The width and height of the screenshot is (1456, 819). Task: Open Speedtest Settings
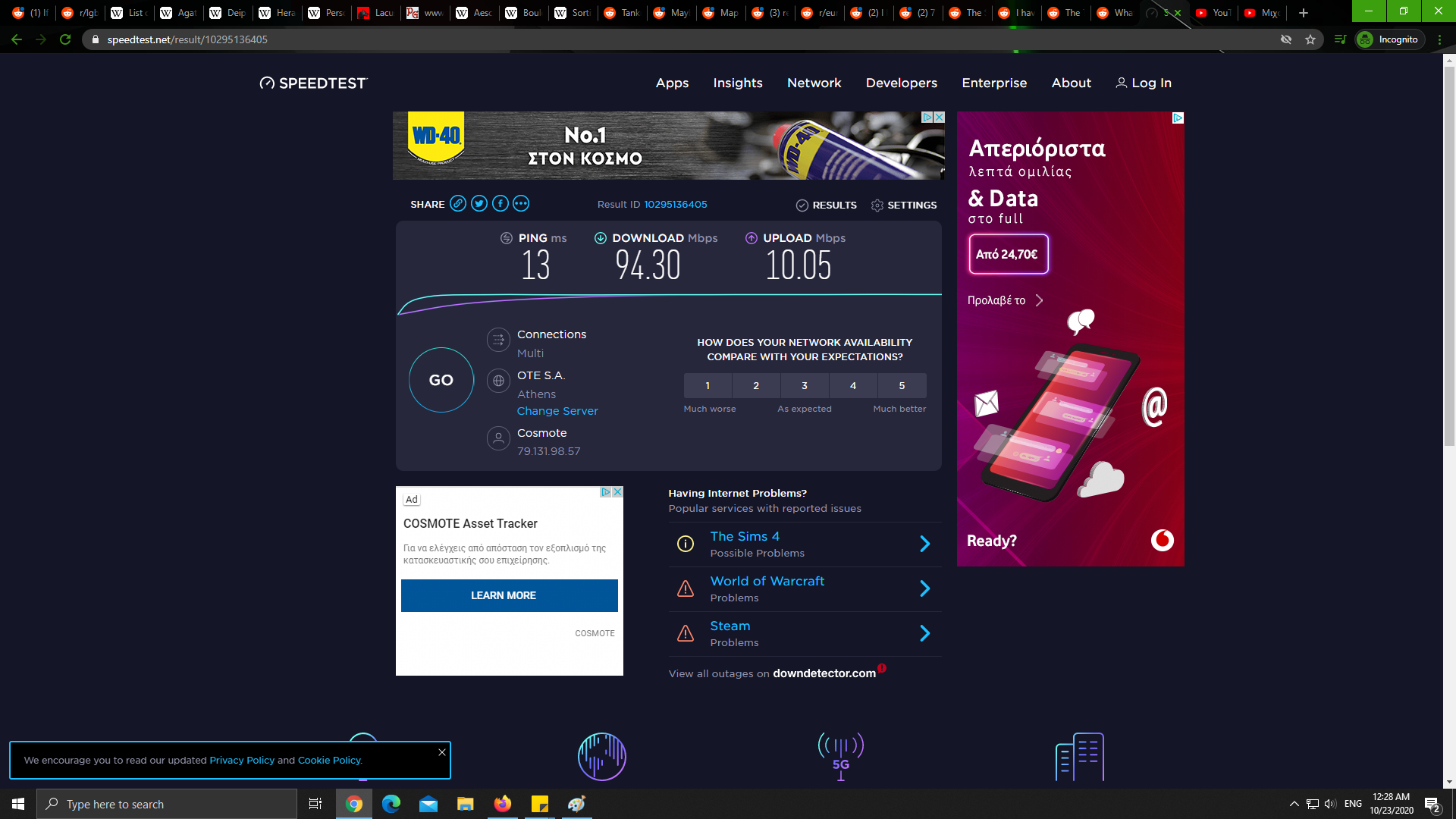[x=904, y=206]
